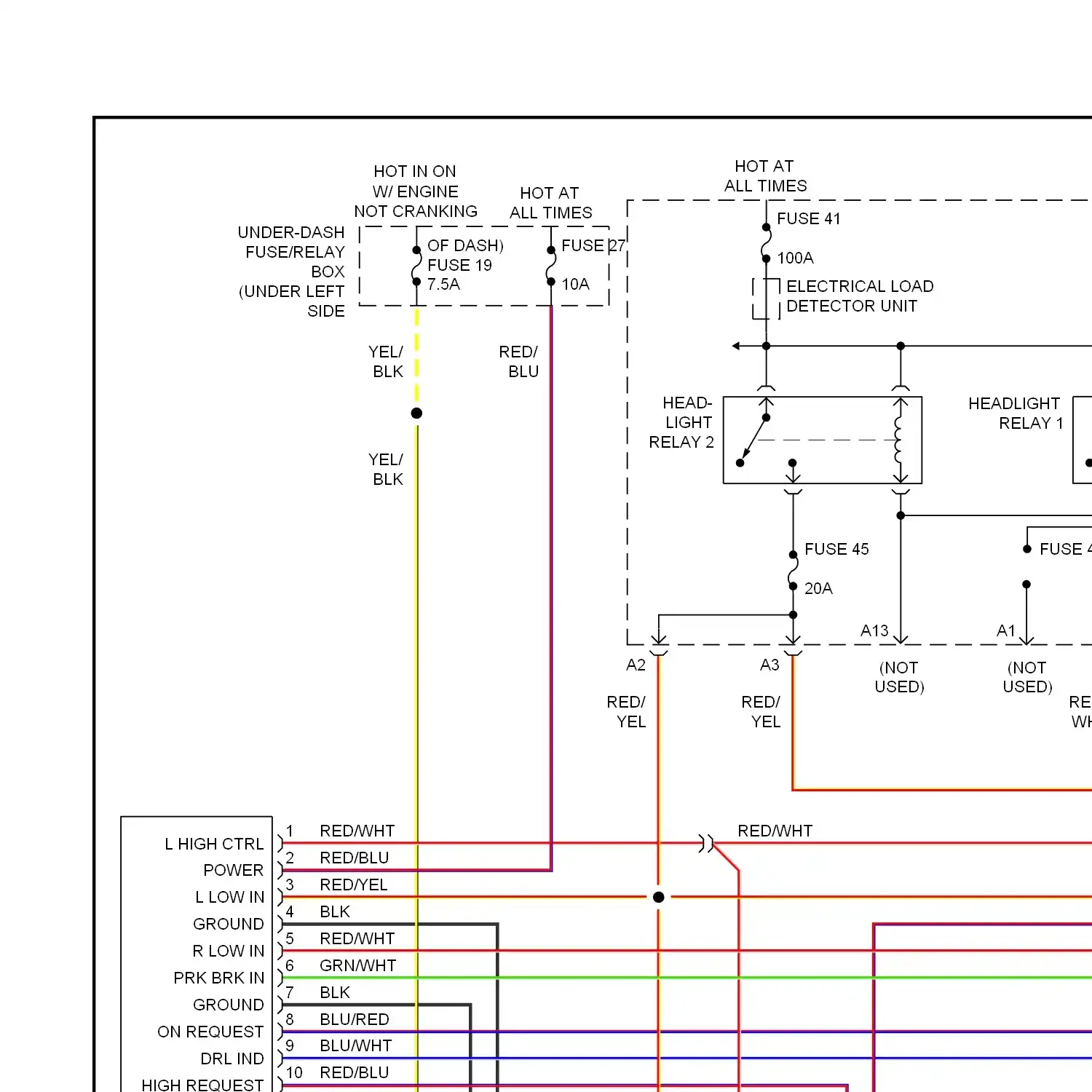Click pin 1 'RED/WHT' wire label
This screenshot has height=1092, width=1092.
point(357,831)
